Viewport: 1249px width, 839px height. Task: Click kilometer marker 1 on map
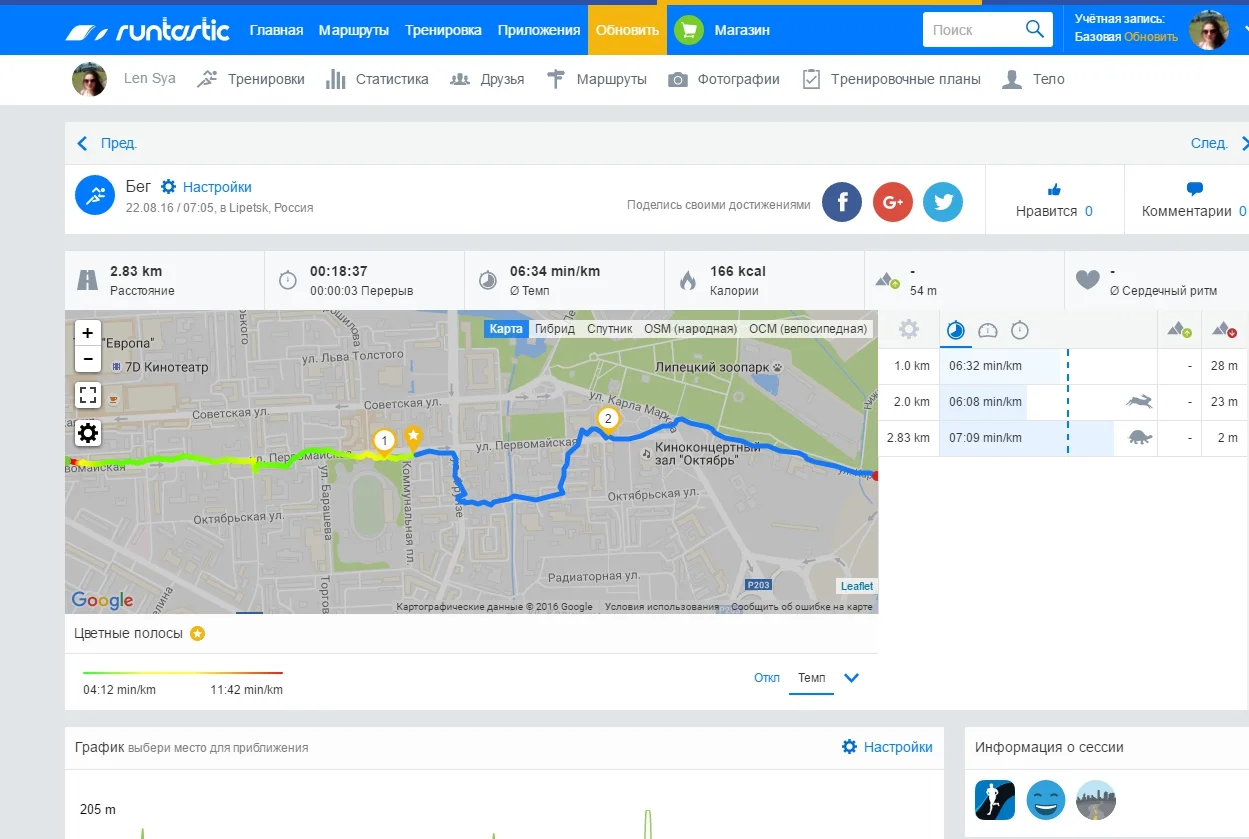[383, 441]
